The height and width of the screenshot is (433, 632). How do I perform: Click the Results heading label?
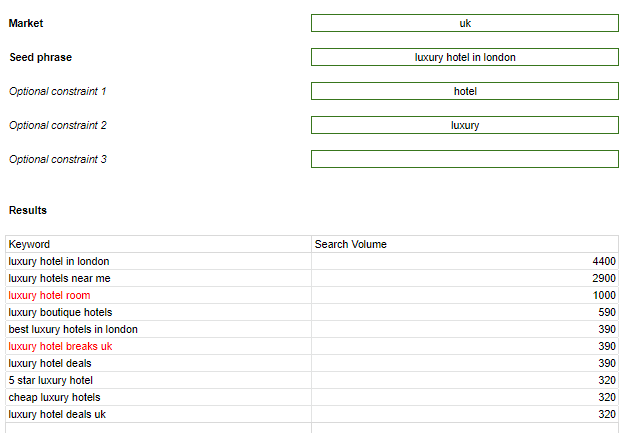coord(28,210)
